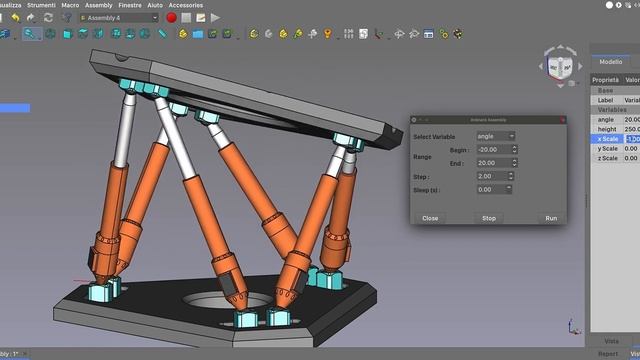Open the Macro menu
The width and height of the screenshot is (640, 360).
pyautogui.click(x=70, y=5)
